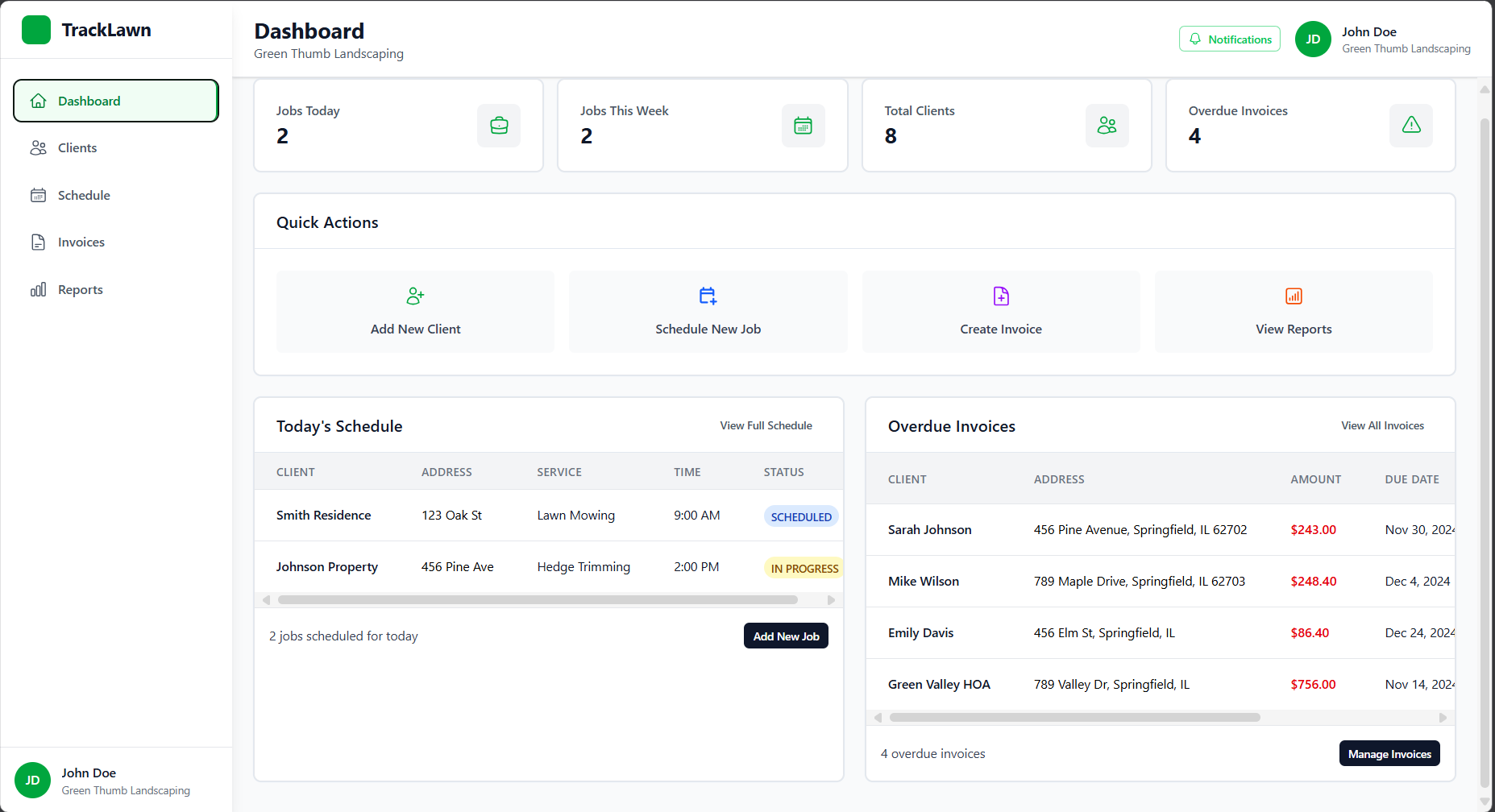Screen dimensions: 1495x812
Task: Click Sarah Johnson in overdue invoices
Action: 929,529
